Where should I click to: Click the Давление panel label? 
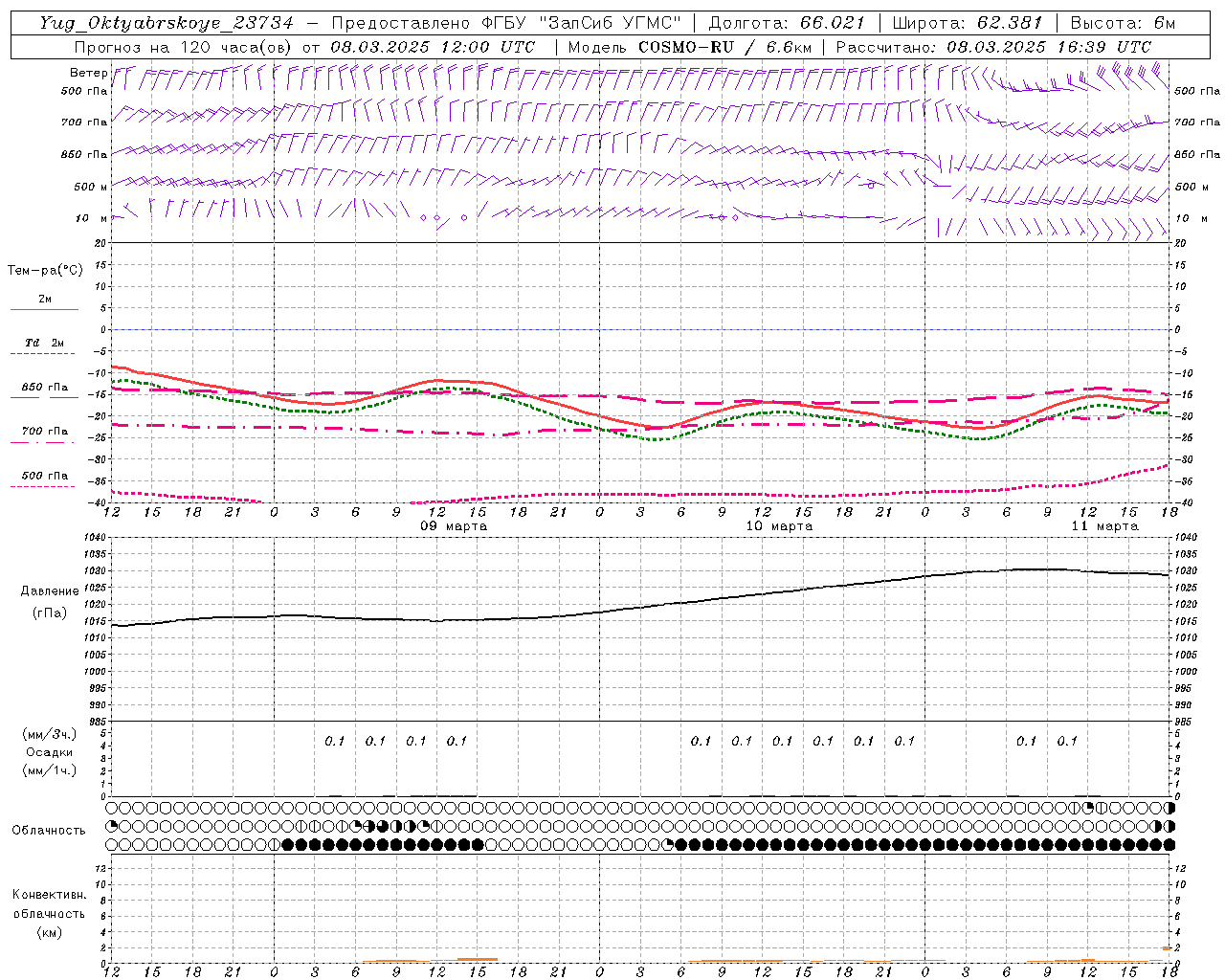click(50, 591)
